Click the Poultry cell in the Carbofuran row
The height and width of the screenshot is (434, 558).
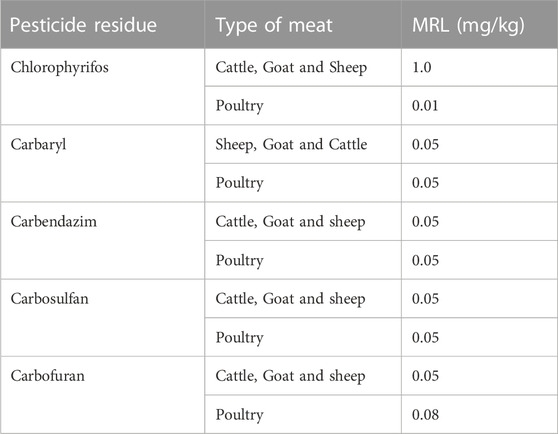(x=303, y=414)
